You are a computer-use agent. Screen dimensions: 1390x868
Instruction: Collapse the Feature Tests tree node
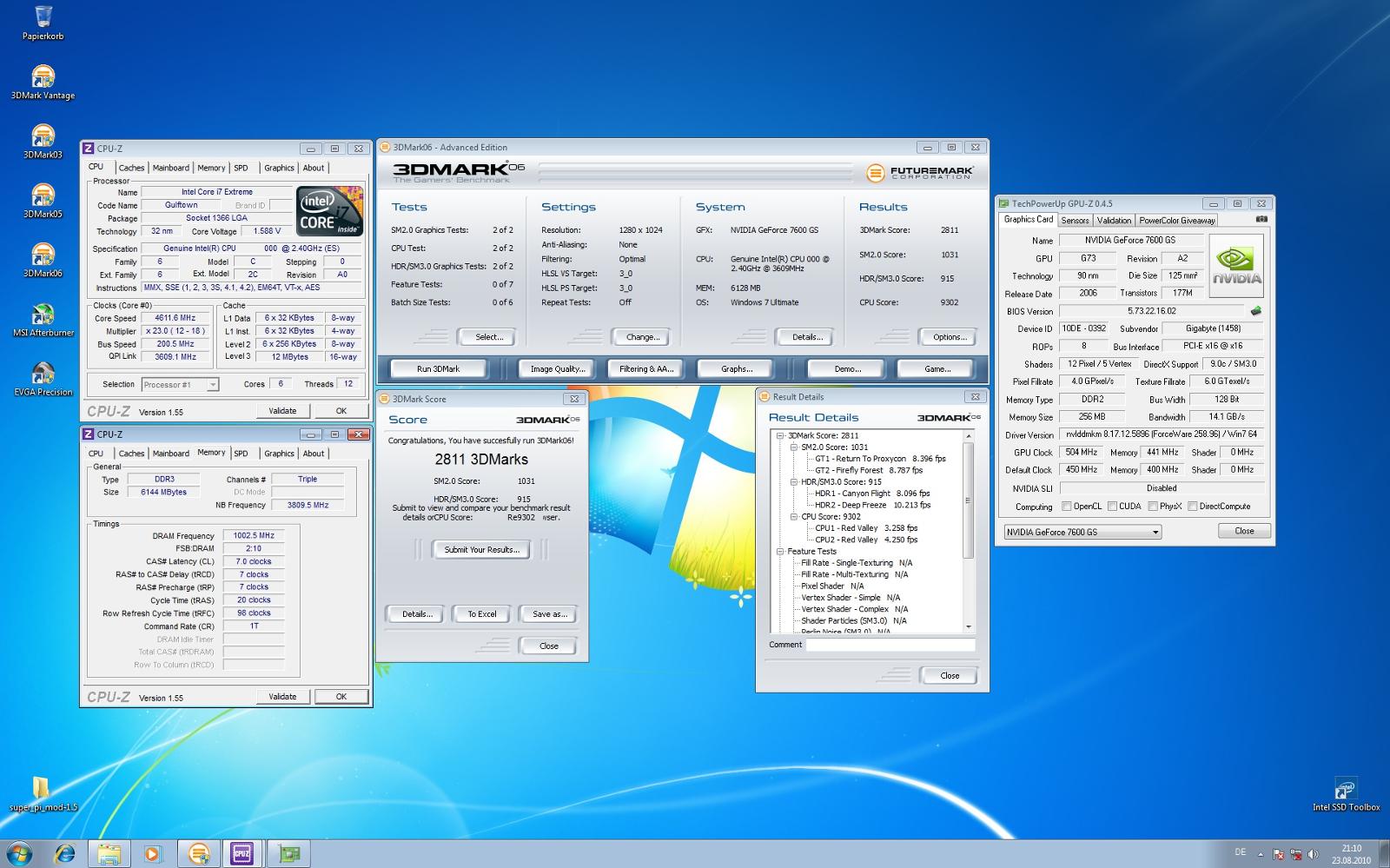click(x=780, y=551)
